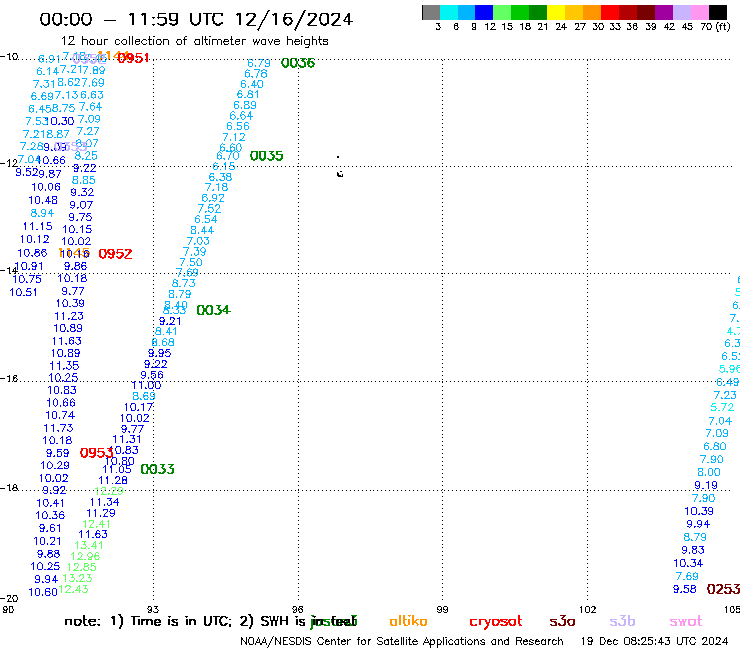
Task: Click the wave height value 6.40
Action: [x=252, y=84]
